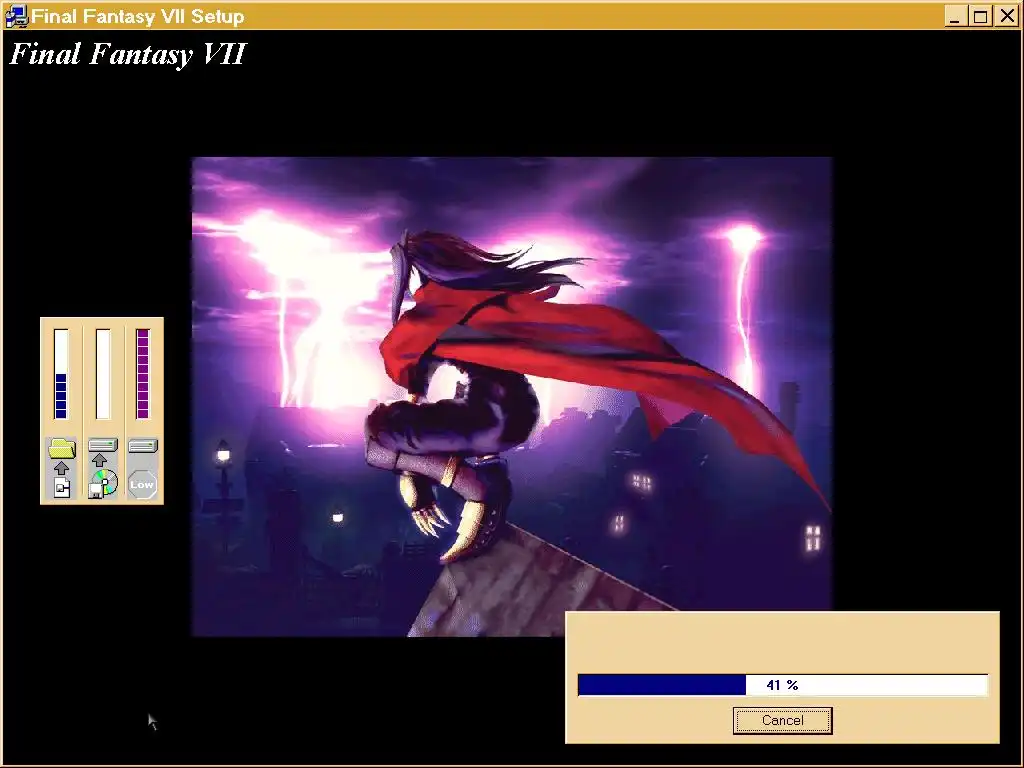Click the yellow folder icon in the status panel
The height and width of the screenshot is (768, 1024).
click(x=62, y=448)
